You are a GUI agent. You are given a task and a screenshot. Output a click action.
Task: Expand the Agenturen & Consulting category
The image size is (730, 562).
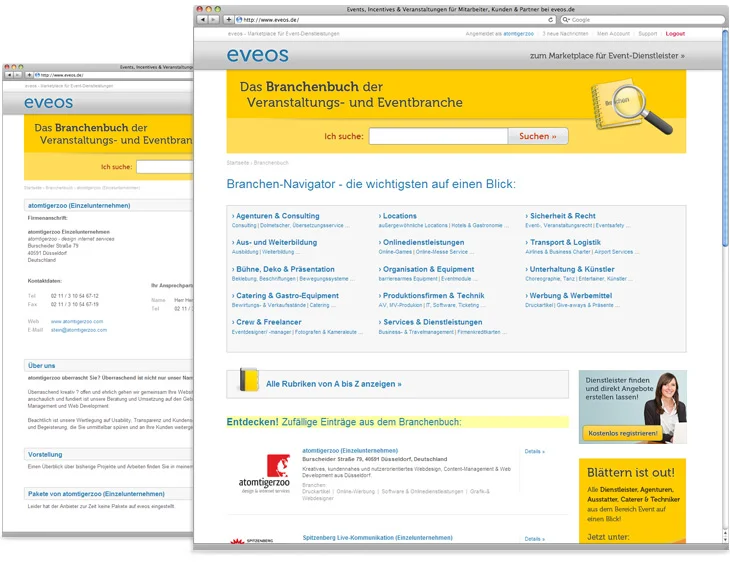pos(277,216)
